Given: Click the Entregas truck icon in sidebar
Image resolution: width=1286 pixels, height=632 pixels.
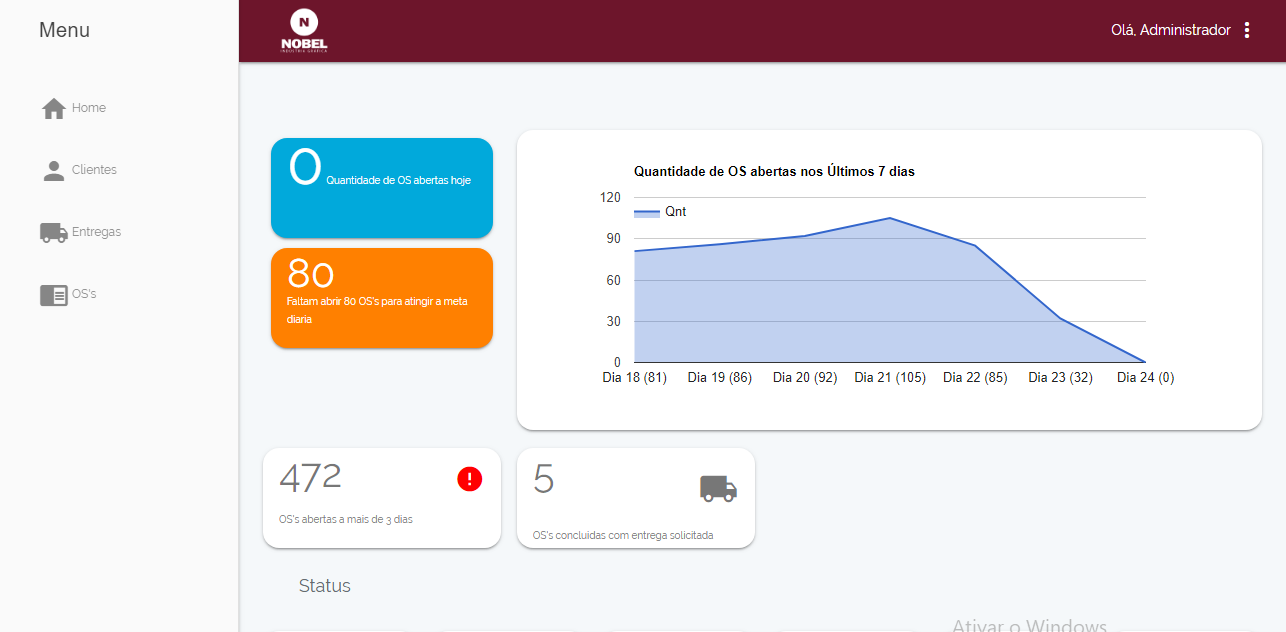Looking at the screenshot, I should pos(53,232).
